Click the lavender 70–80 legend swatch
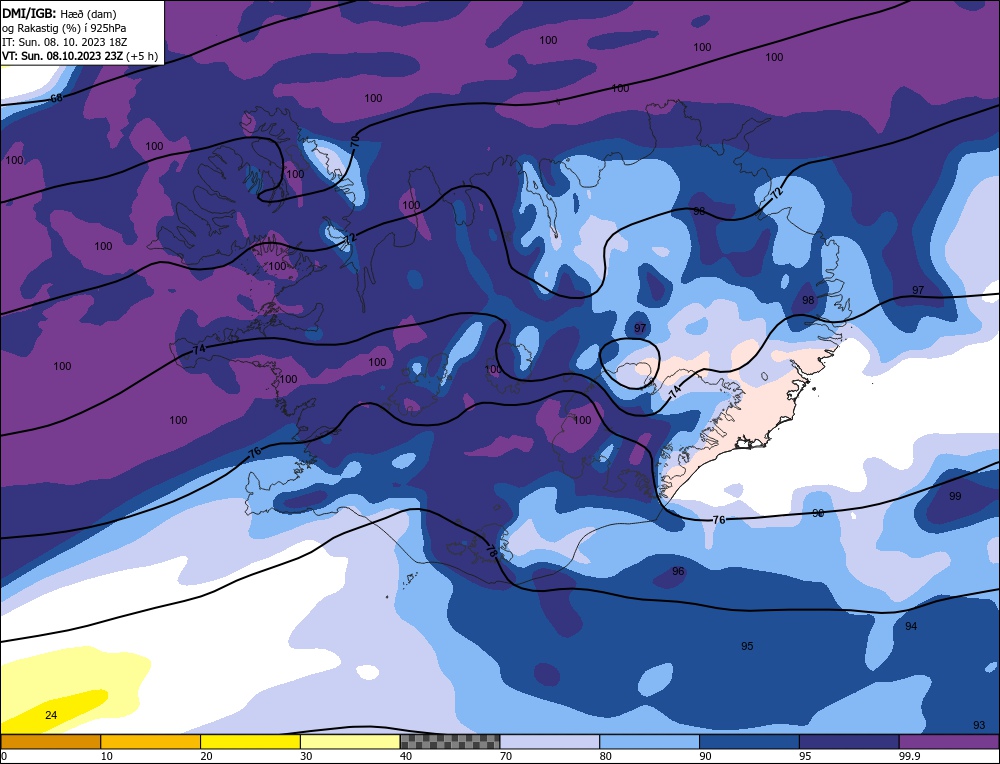Screen dimensions: 1000x764 pyautogui.click(x=550, y=742)
